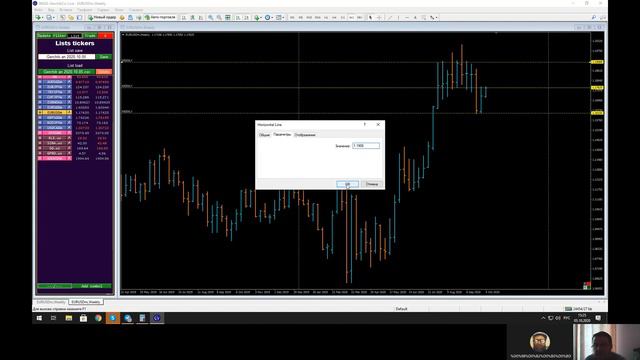
Task: Open the Сервис menu
Action: (103, 9)
